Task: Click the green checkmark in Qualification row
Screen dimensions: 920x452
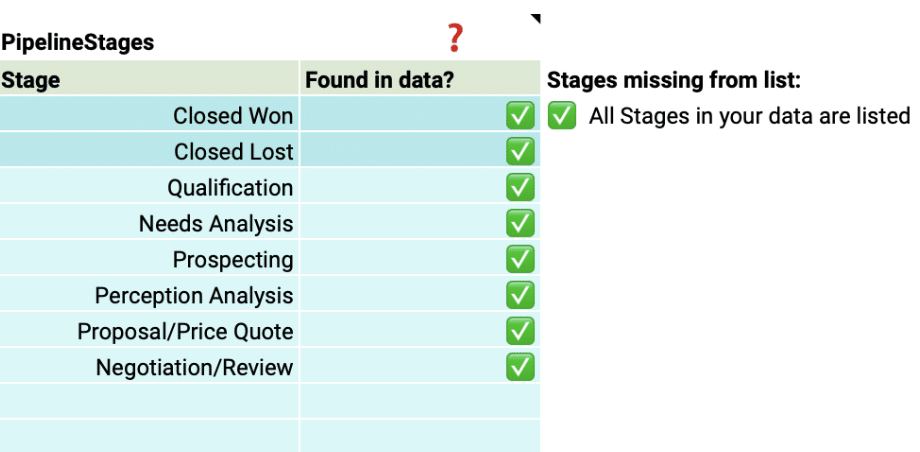Action: coord(520,188)
